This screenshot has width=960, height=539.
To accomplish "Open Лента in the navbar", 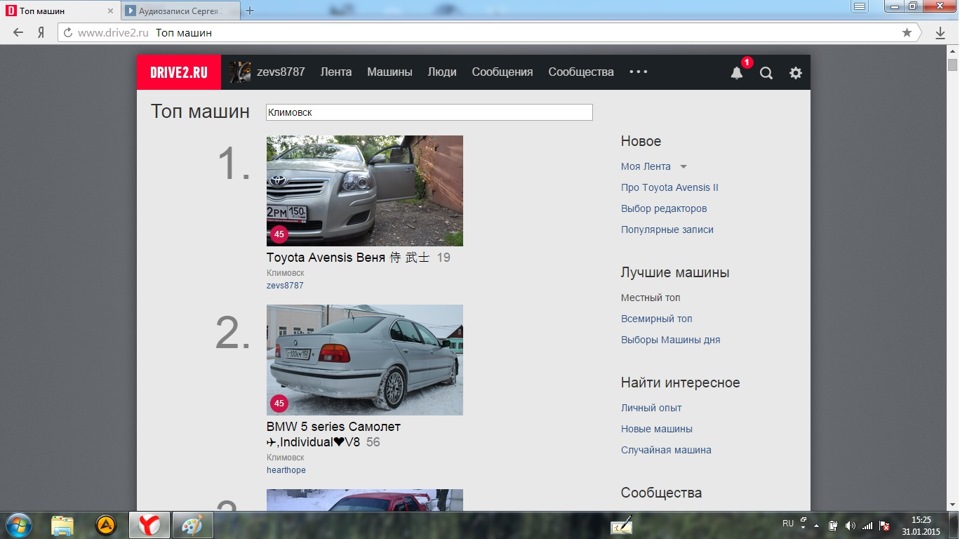I will tap(336, 72).
